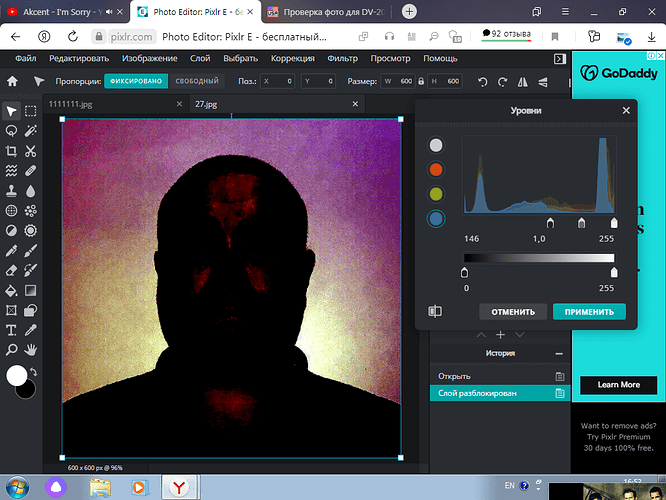The width and height of the screenshot is (666, 500).
Task: Select the Clone stamp tool
Action: click(x=11, y=191)
